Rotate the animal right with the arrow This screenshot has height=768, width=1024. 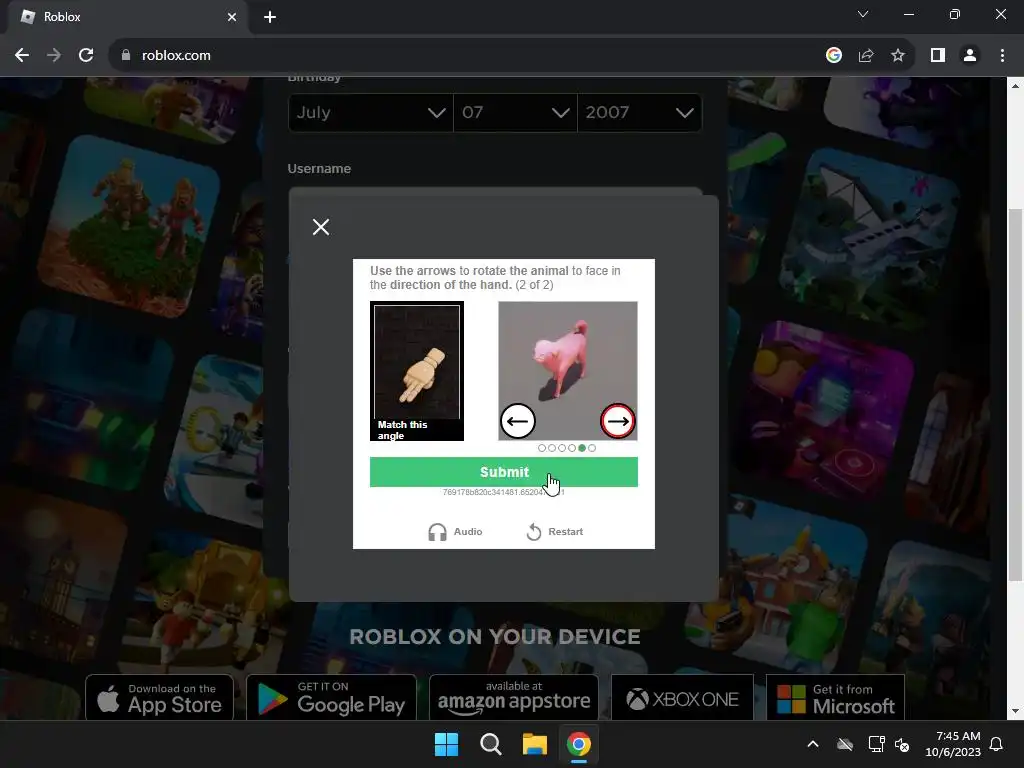[618, 421]
